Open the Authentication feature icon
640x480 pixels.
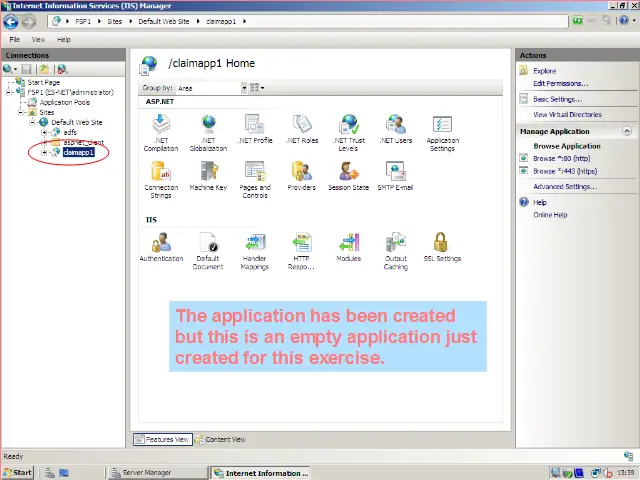coord(161,243)
